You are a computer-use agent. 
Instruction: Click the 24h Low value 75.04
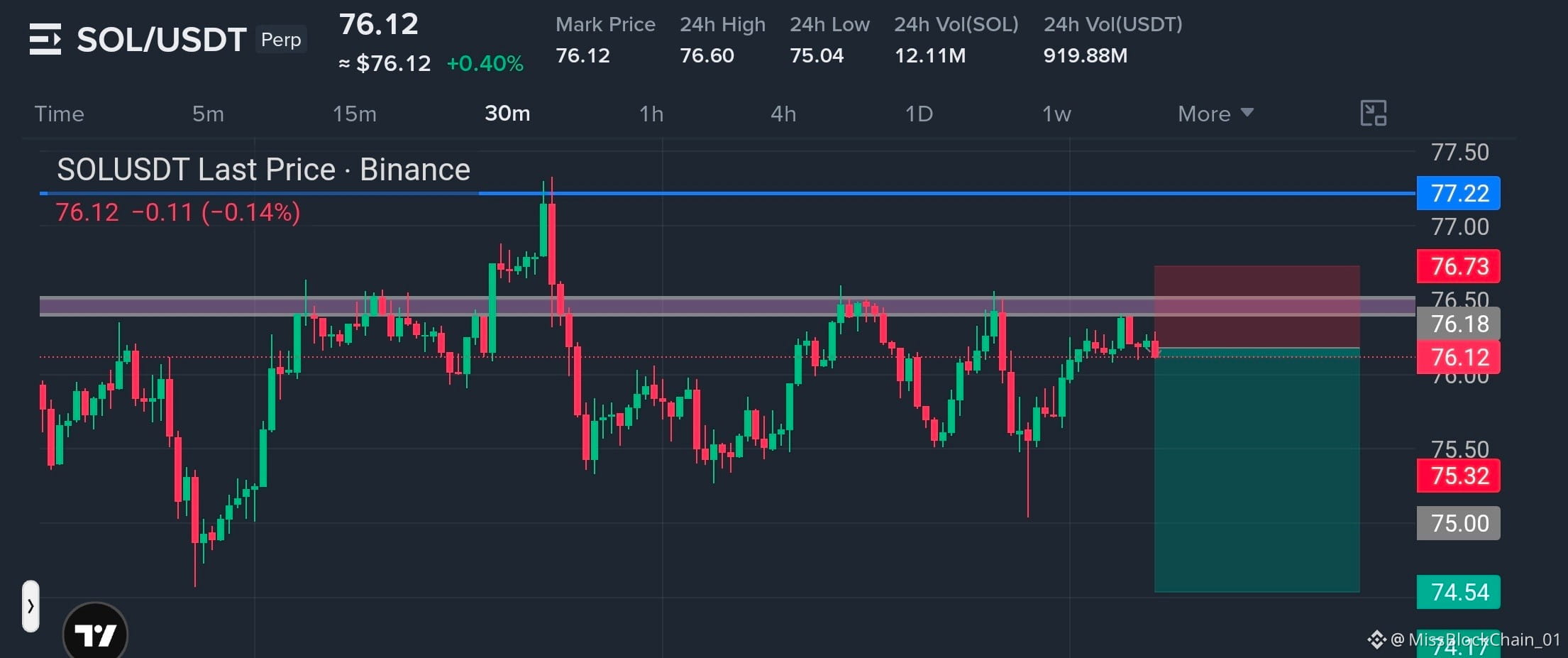(x=817, y=55)
